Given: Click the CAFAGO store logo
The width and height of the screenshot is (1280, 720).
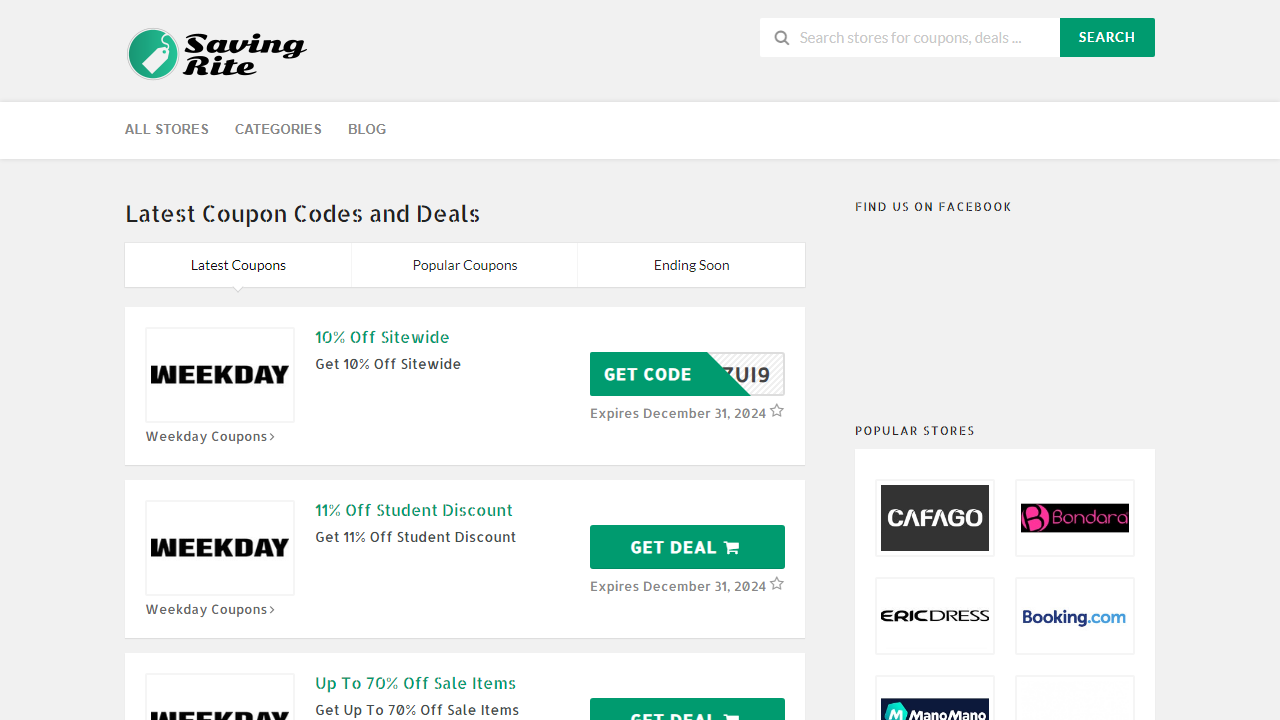Looking at the screenshot, I should point(934,517).
